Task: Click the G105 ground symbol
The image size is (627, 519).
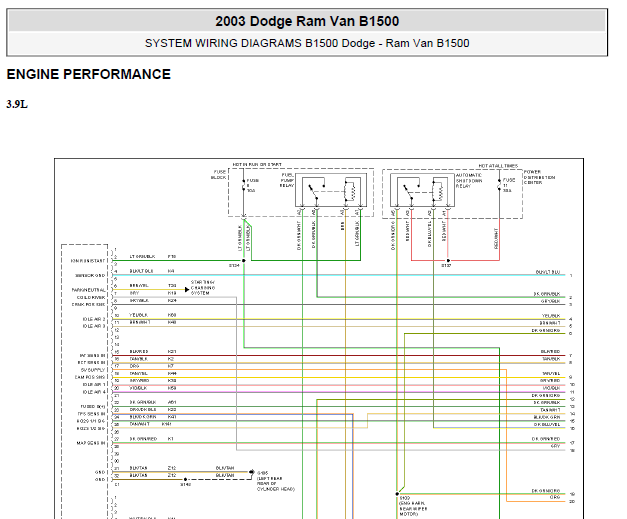Action: click(x=252, y=472)
